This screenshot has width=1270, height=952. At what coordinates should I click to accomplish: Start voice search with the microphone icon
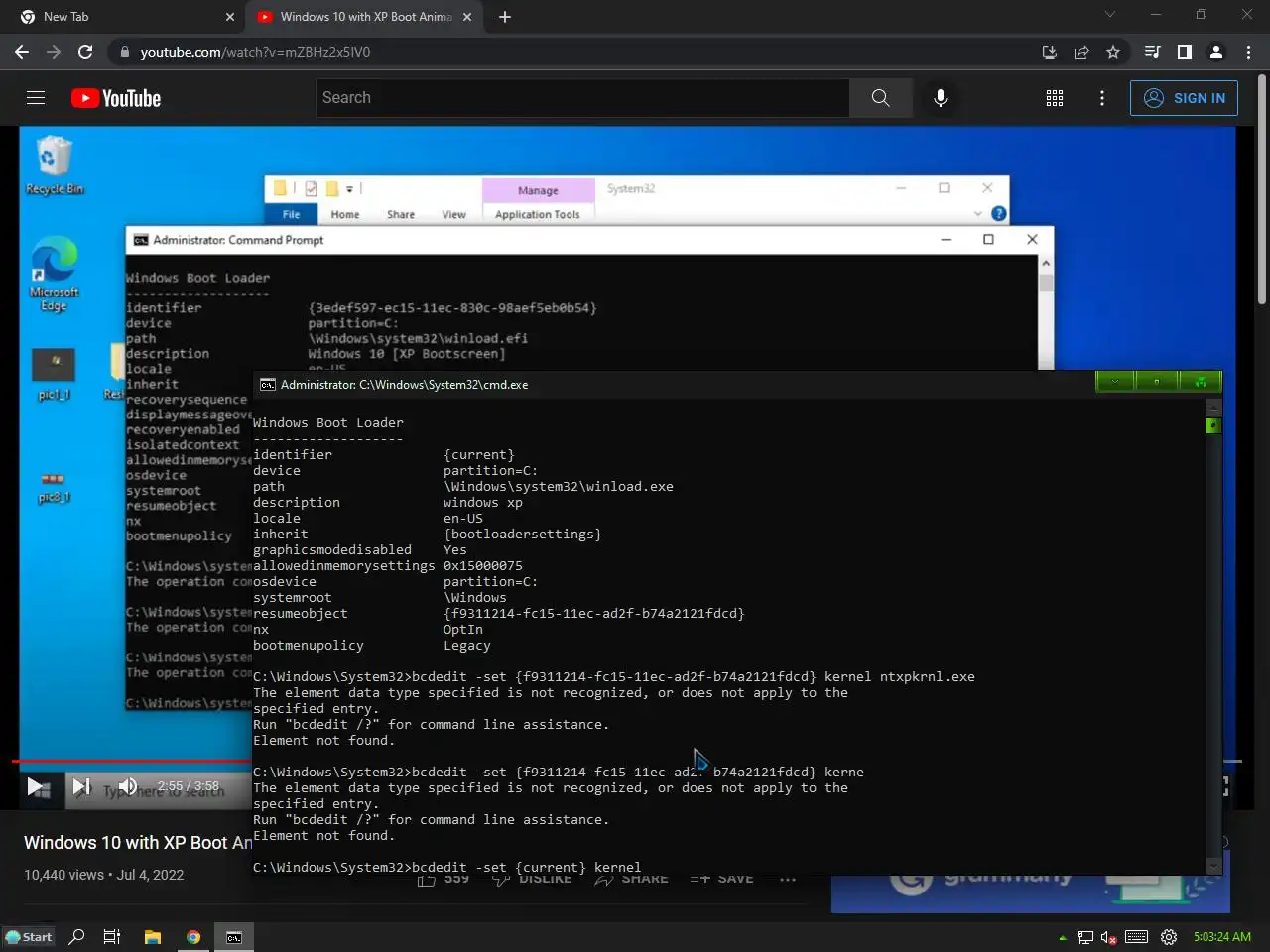pyautogui.click(x=941, y=98)
